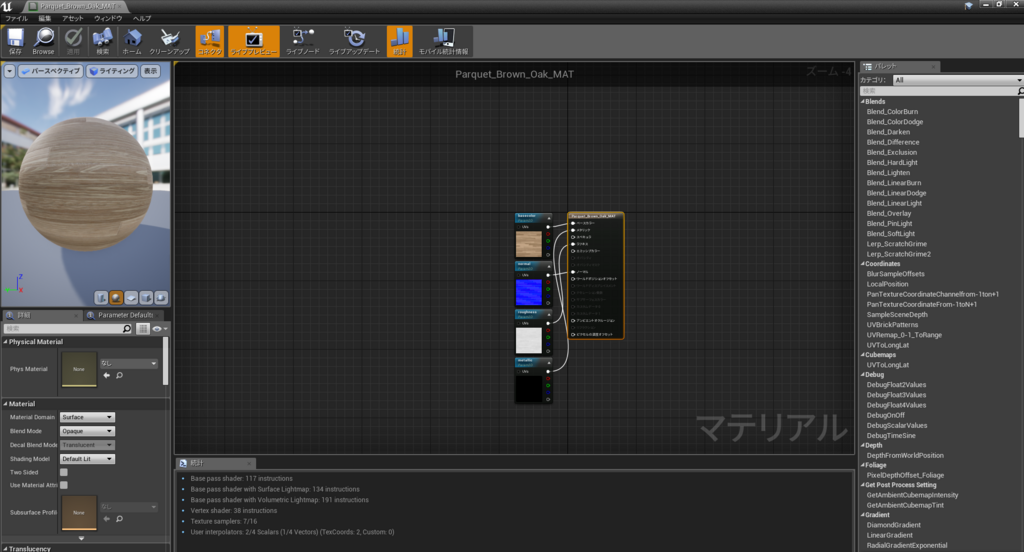Screen dimensions: 1024x552
Task: Enable the Two Sided checkbox
Action: [64, 472]
